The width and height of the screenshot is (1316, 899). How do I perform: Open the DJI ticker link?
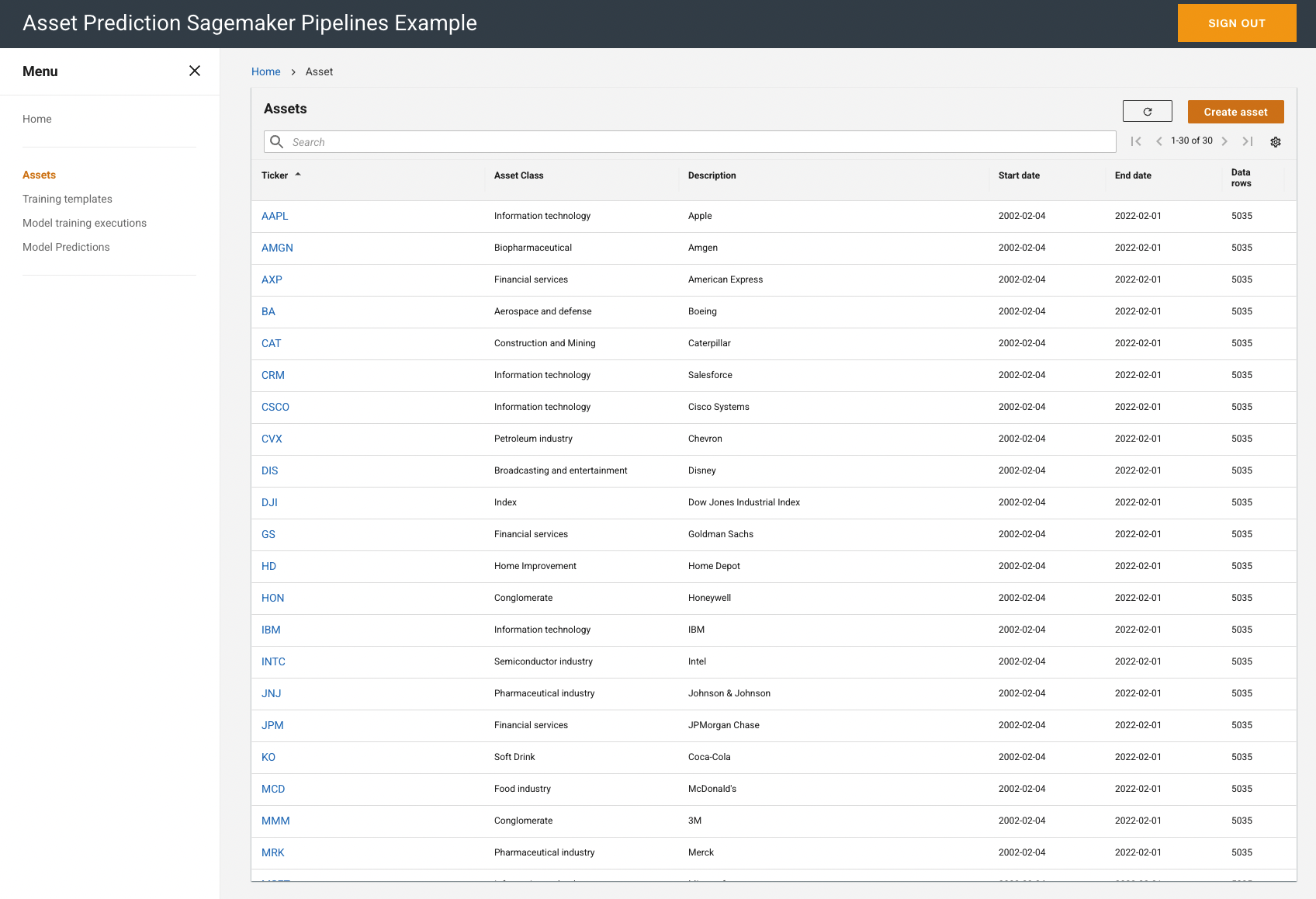tap(269, 502)
